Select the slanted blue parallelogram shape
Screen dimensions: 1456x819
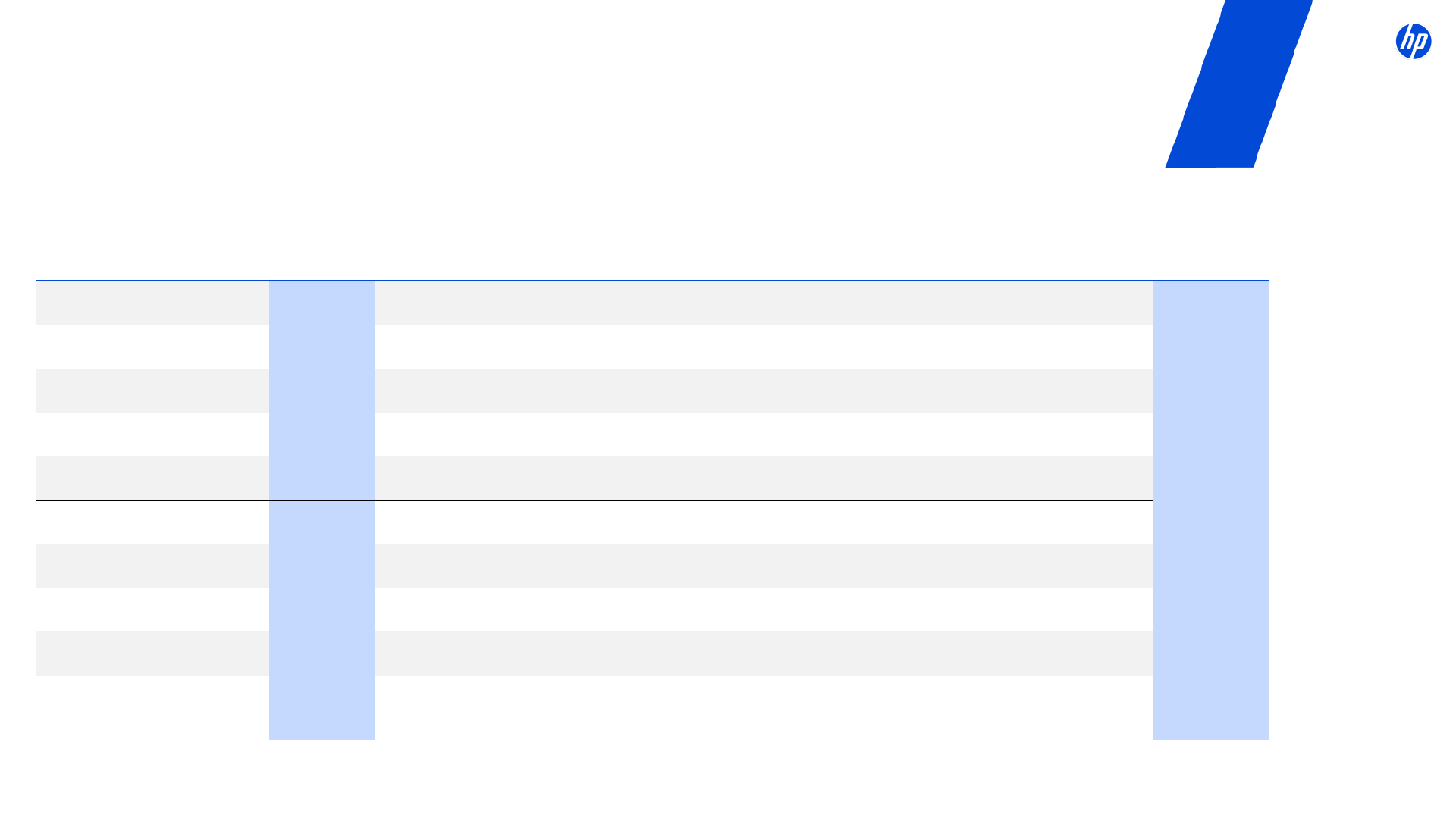click(1239, 83)
